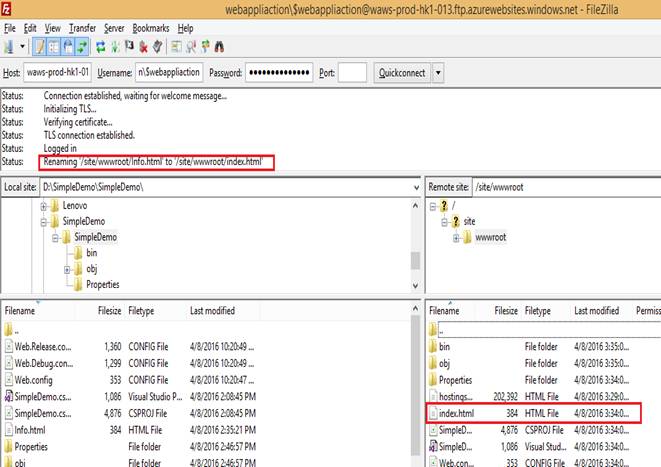Open the Local site path dropdown
661x467 pixels.
coord(416,187)
